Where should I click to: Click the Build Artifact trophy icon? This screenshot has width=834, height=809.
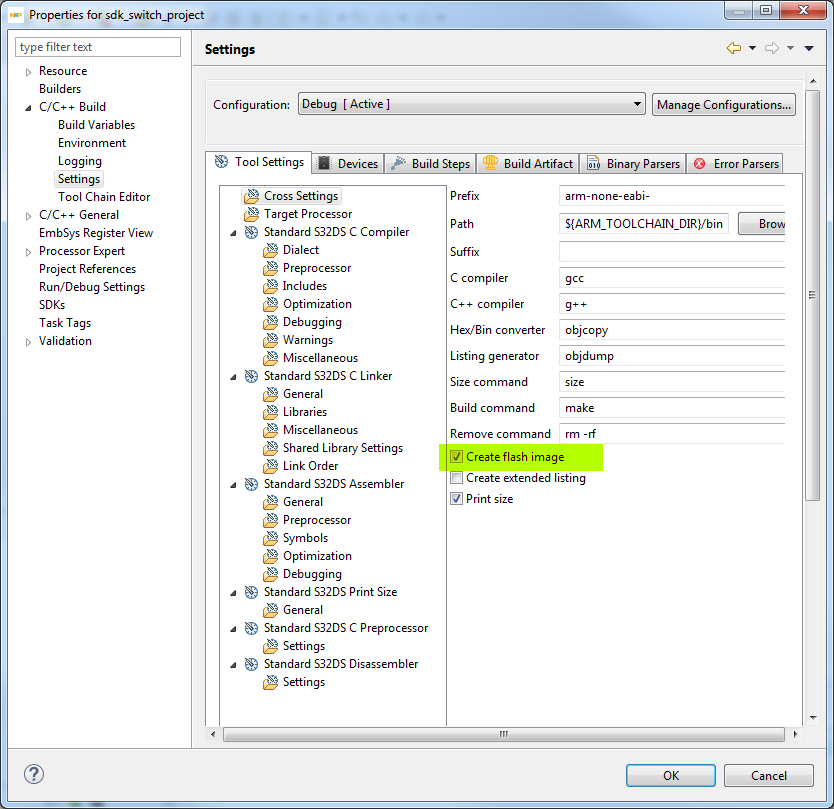[490, 163]
